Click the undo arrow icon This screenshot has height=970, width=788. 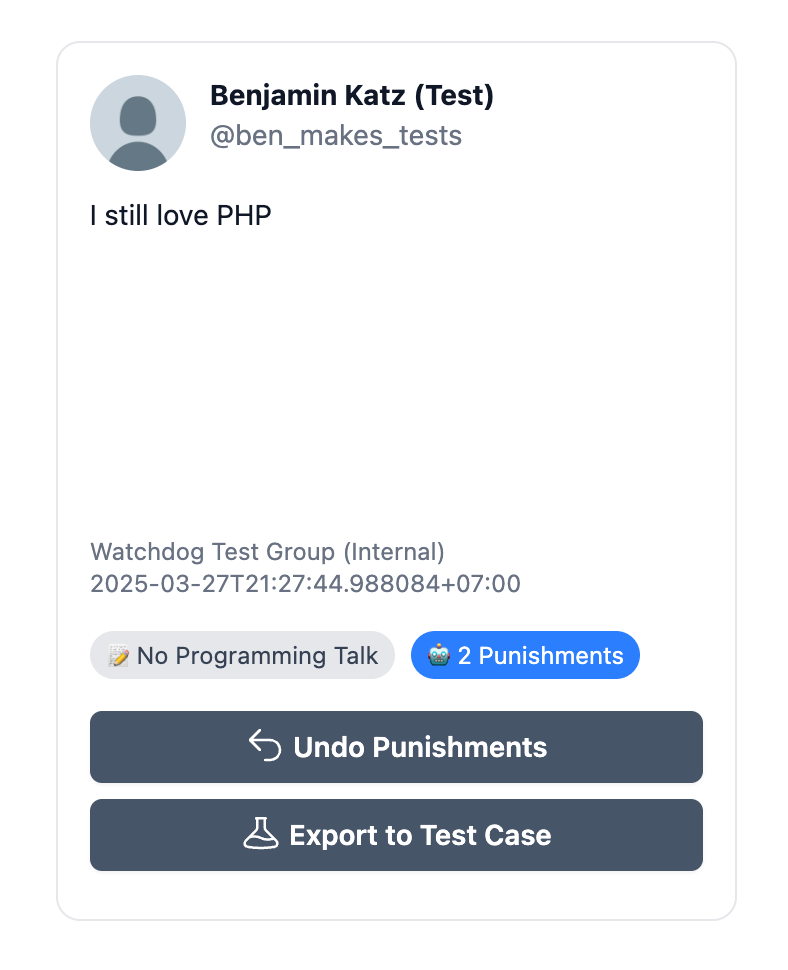(x=265, y=746)
